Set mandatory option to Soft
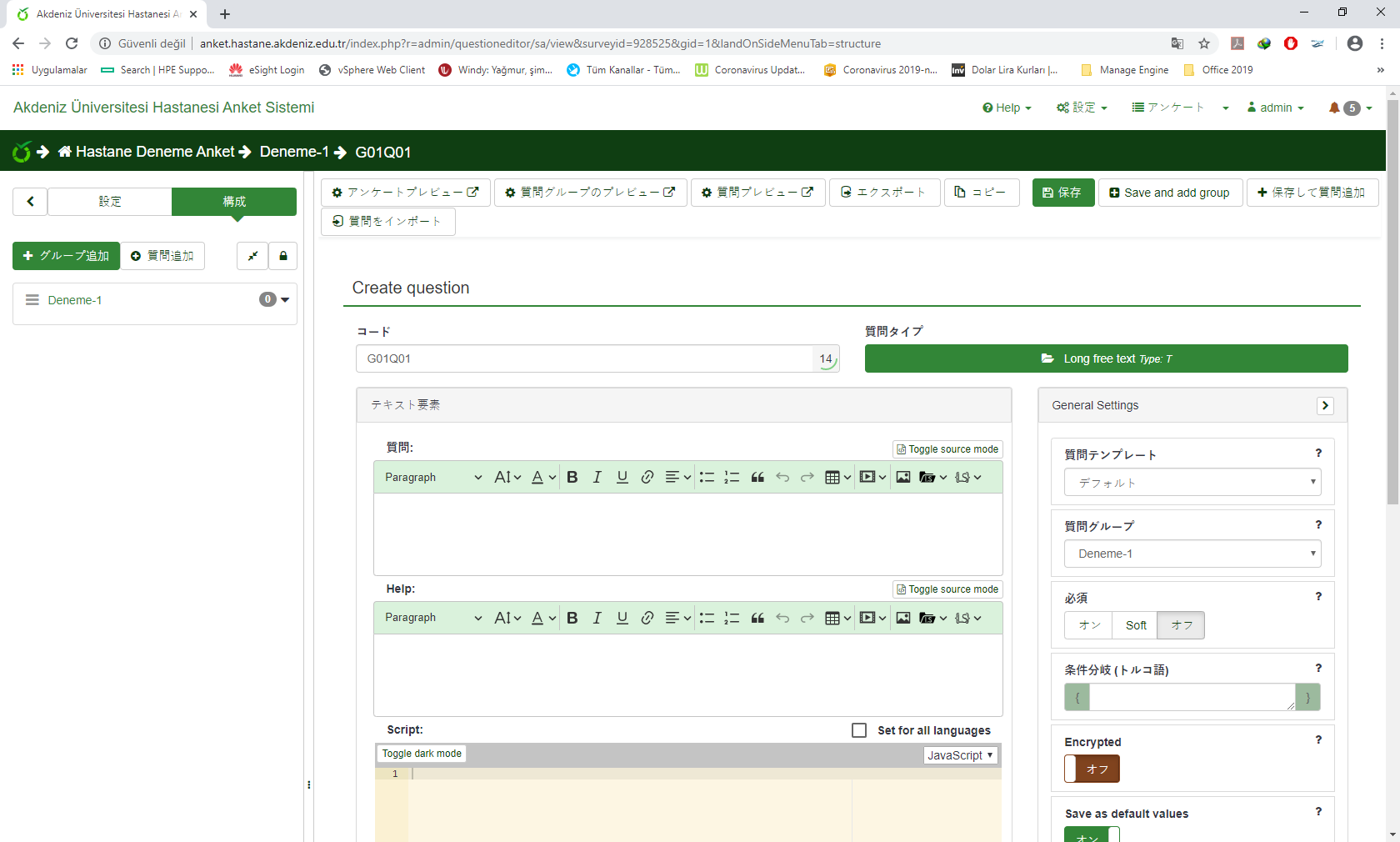The width and height of the screenshot is (1400, 842). point(1135,625)
